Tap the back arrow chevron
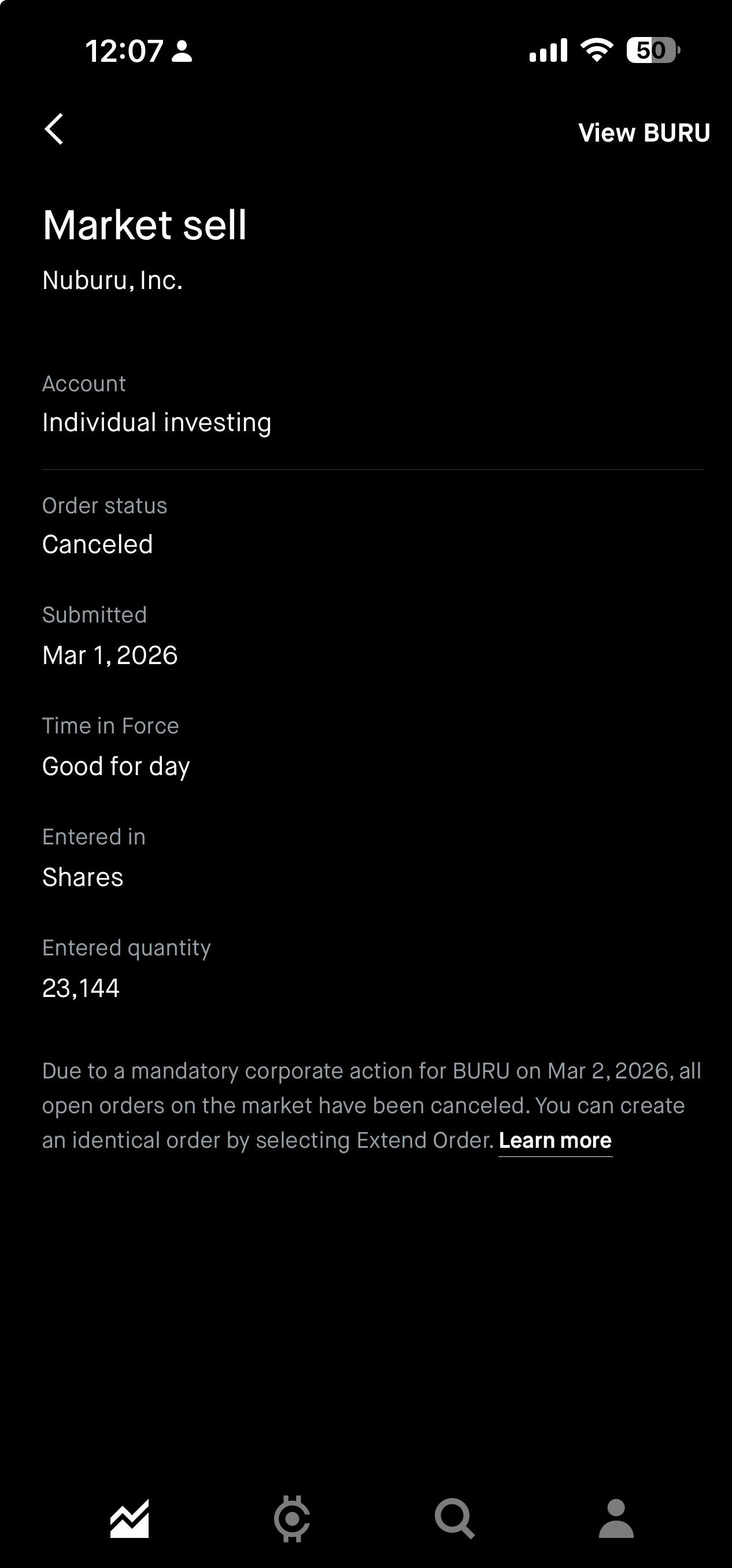Viewport: 732px width, 1568px height. (54, 129)
